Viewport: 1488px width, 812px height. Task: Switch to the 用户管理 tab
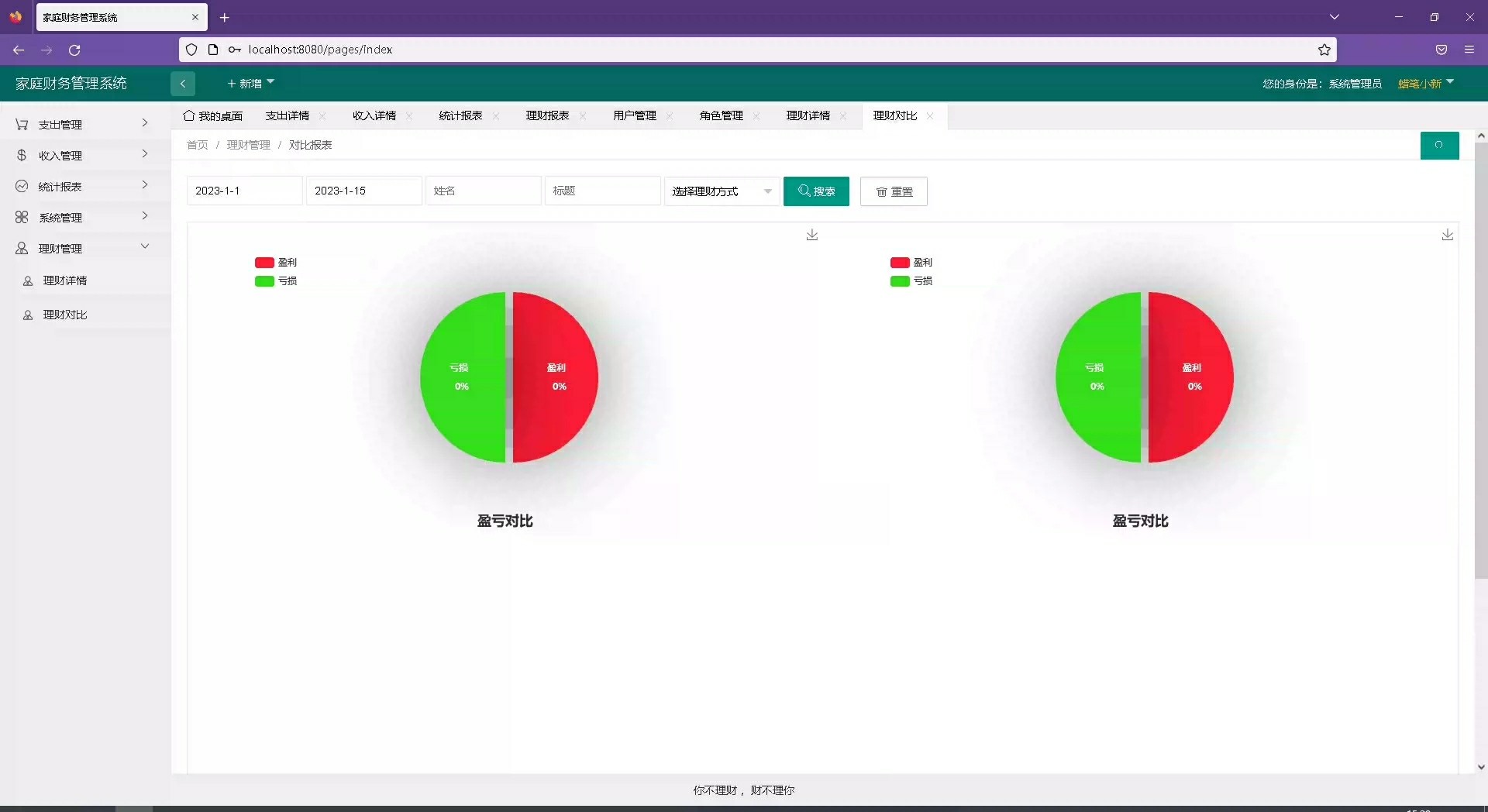[635, 115]
